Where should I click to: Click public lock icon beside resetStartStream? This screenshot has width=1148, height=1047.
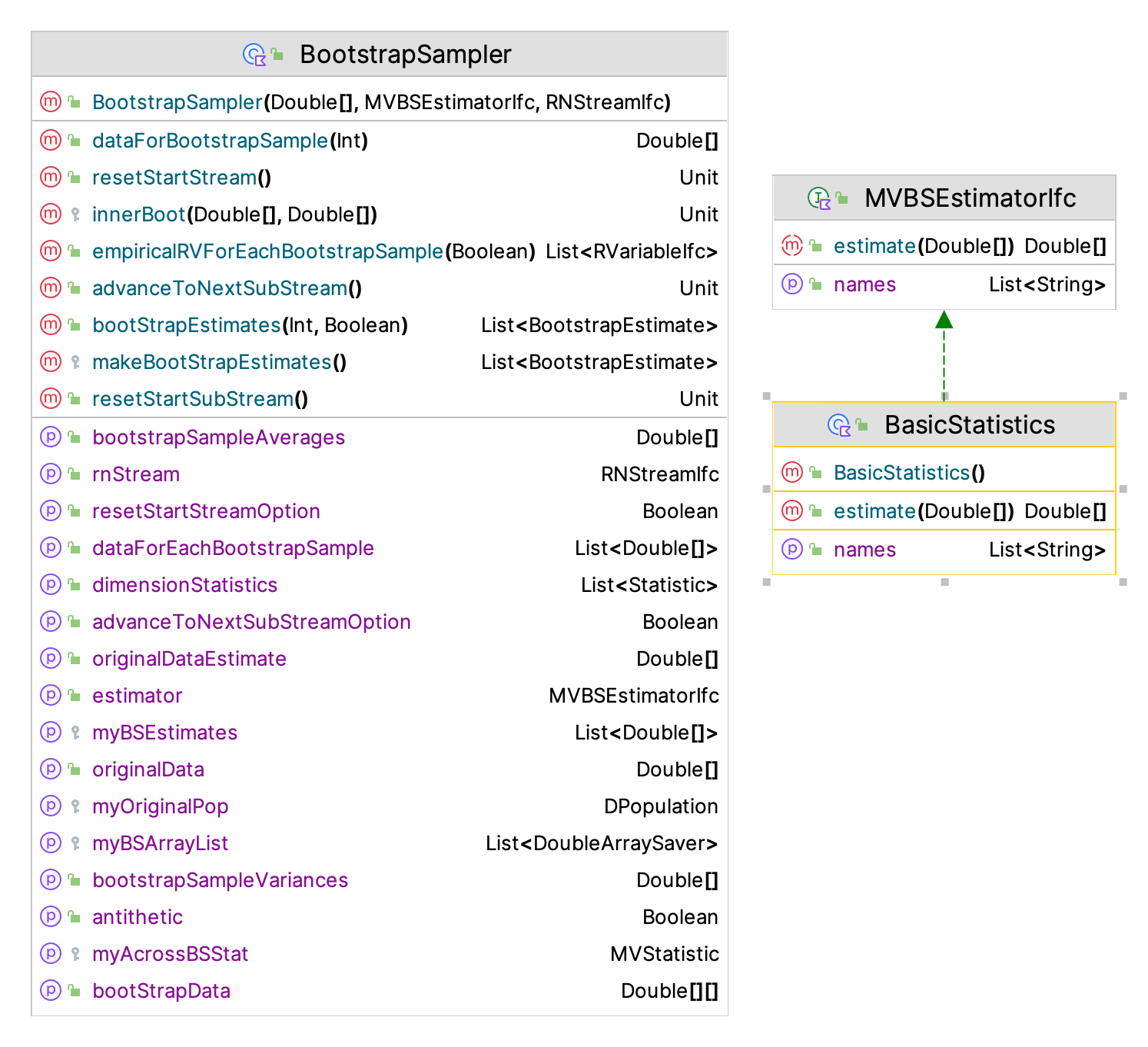pos(75,178)
